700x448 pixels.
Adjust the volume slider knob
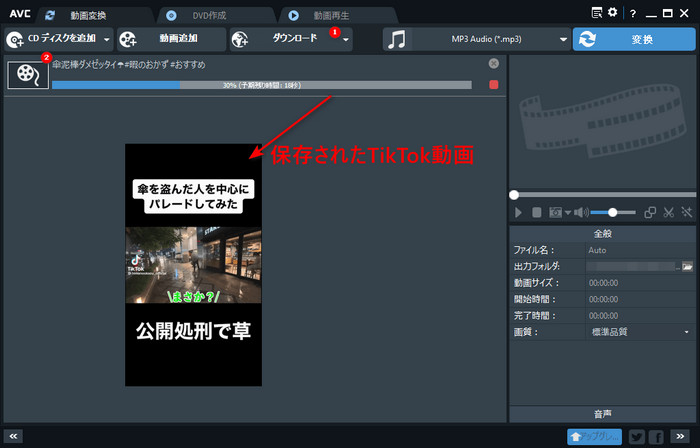[612, 212]
